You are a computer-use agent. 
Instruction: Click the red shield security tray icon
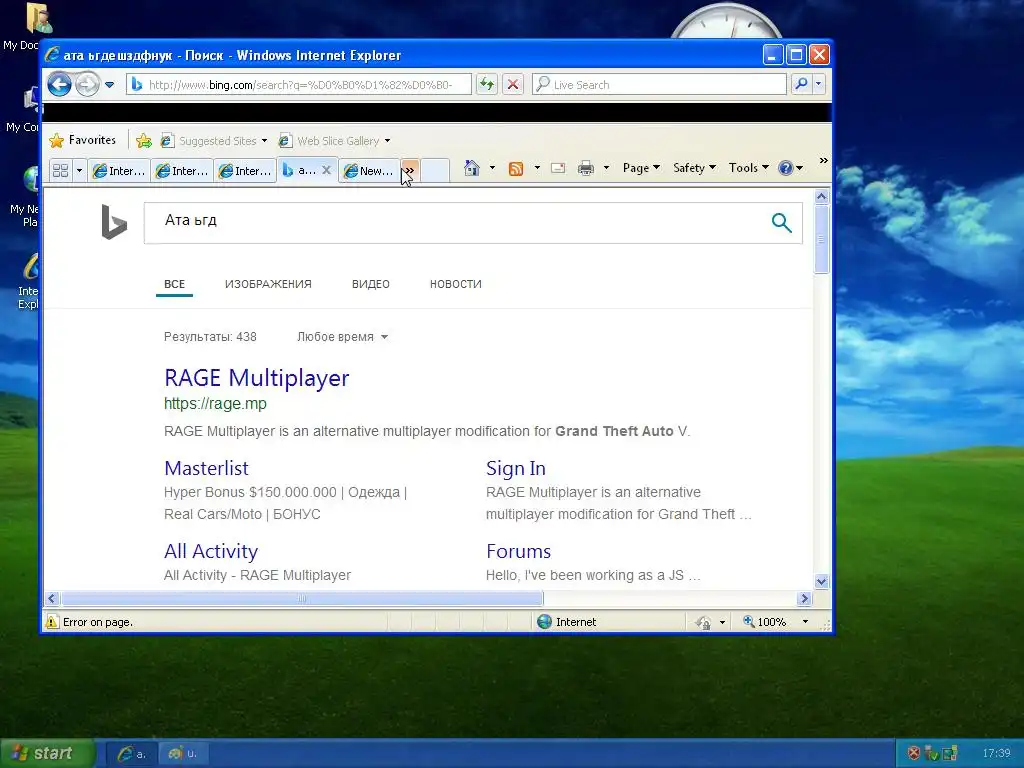pos(914,754)
